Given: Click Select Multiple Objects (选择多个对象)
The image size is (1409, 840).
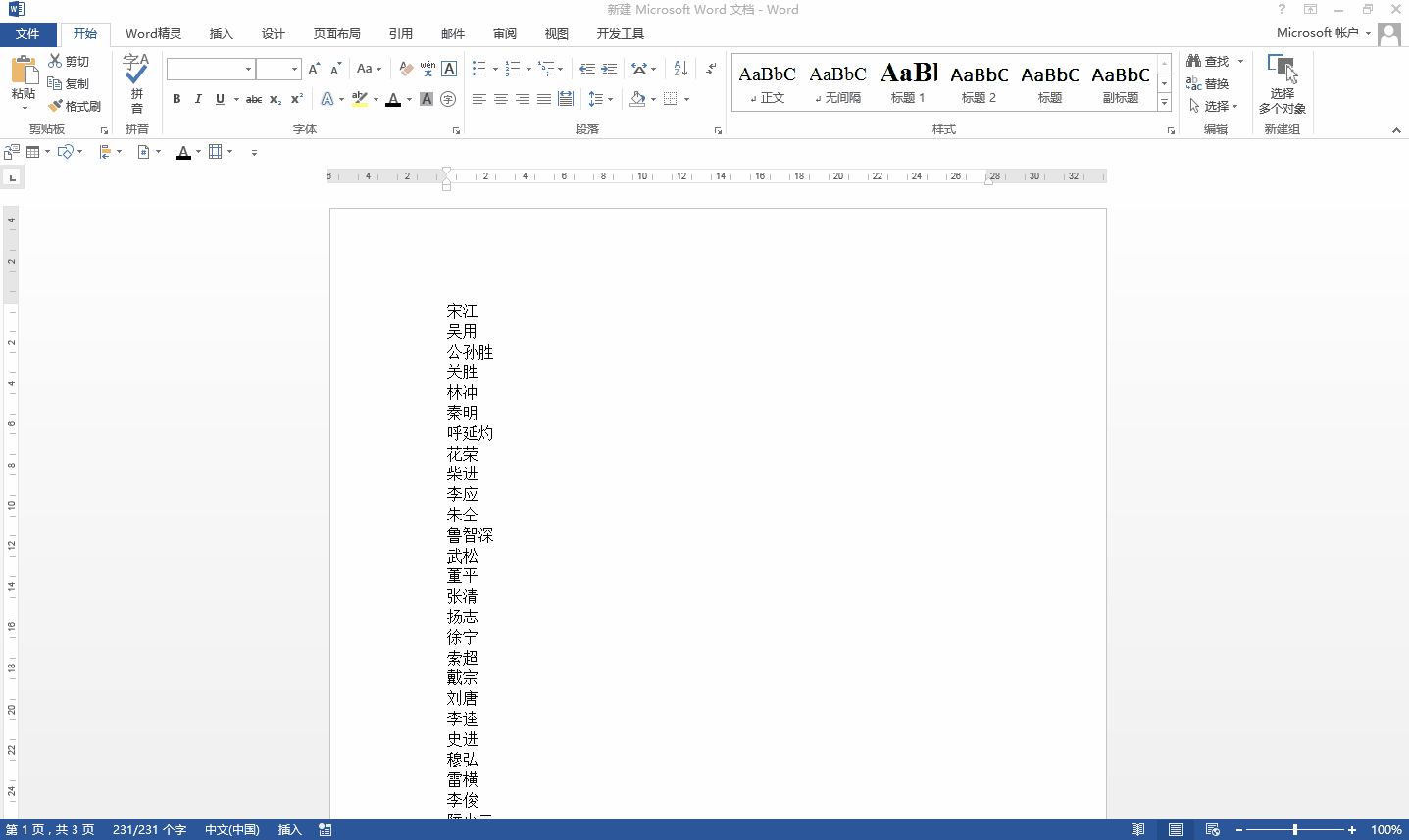Looking at the screenshot, I should [x=1283, y=84].
